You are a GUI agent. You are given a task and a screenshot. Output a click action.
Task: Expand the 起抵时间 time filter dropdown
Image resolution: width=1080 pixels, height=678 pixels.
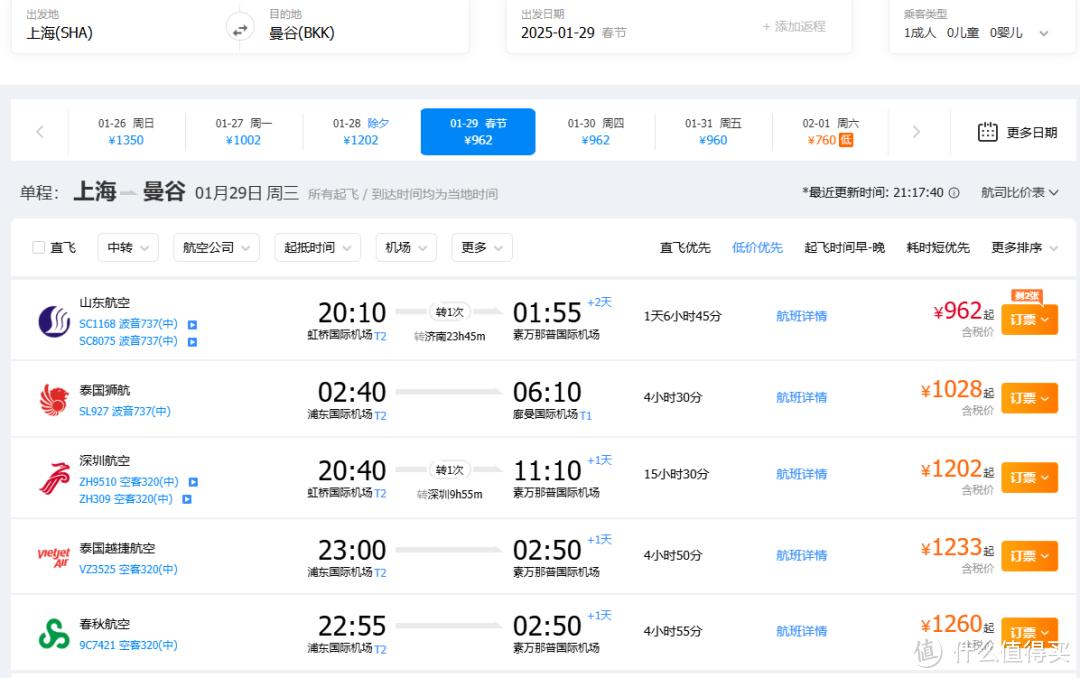tap(317, 248)
